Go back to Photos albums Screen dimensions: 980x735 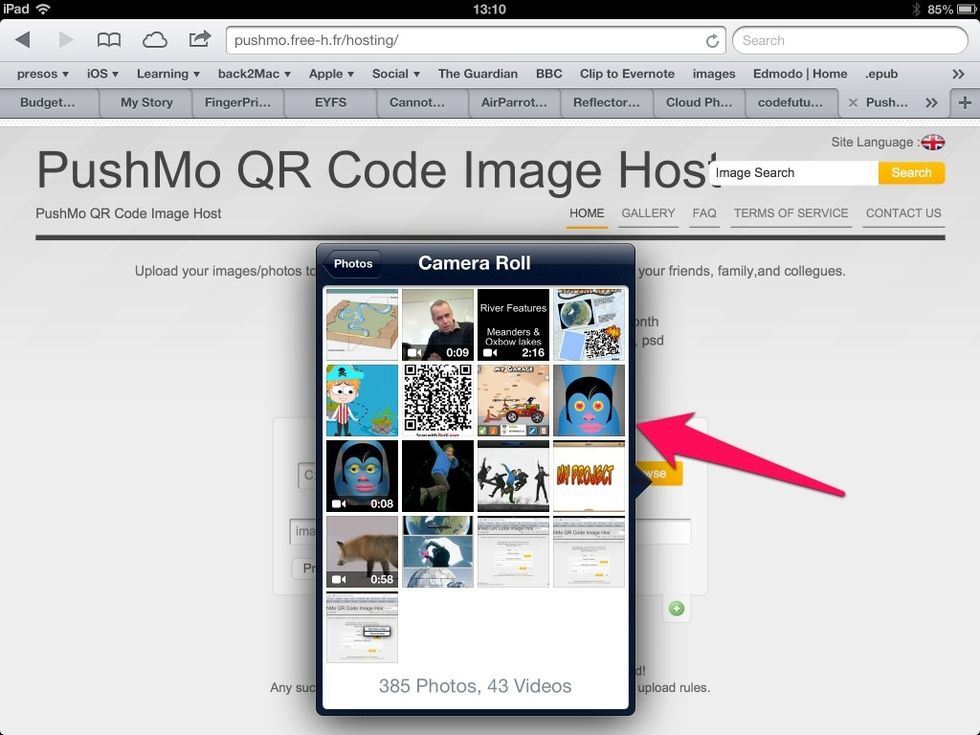click(351, 264)
